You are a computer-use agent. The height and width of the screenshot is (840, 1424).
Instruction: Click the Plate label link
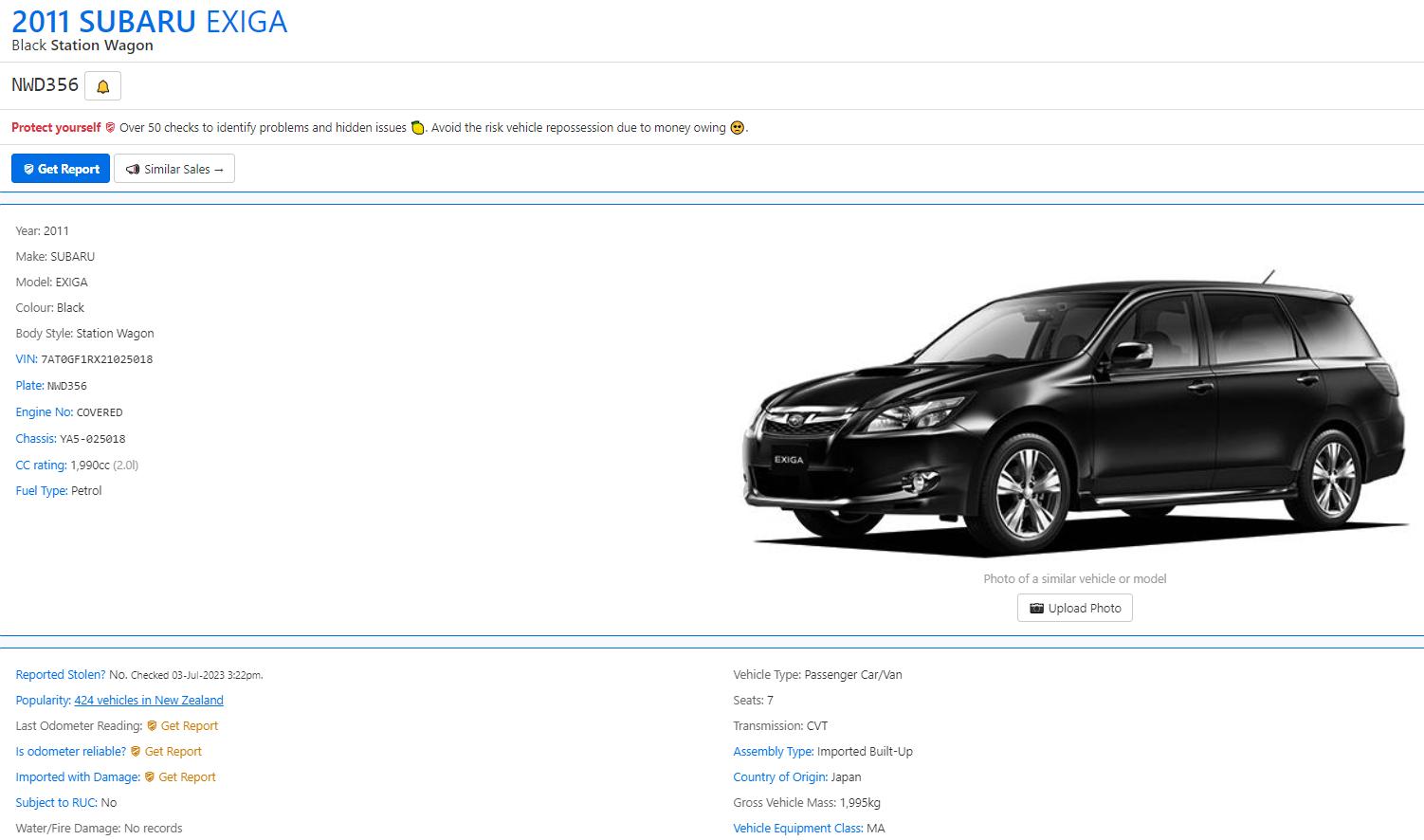coord(29,385)
